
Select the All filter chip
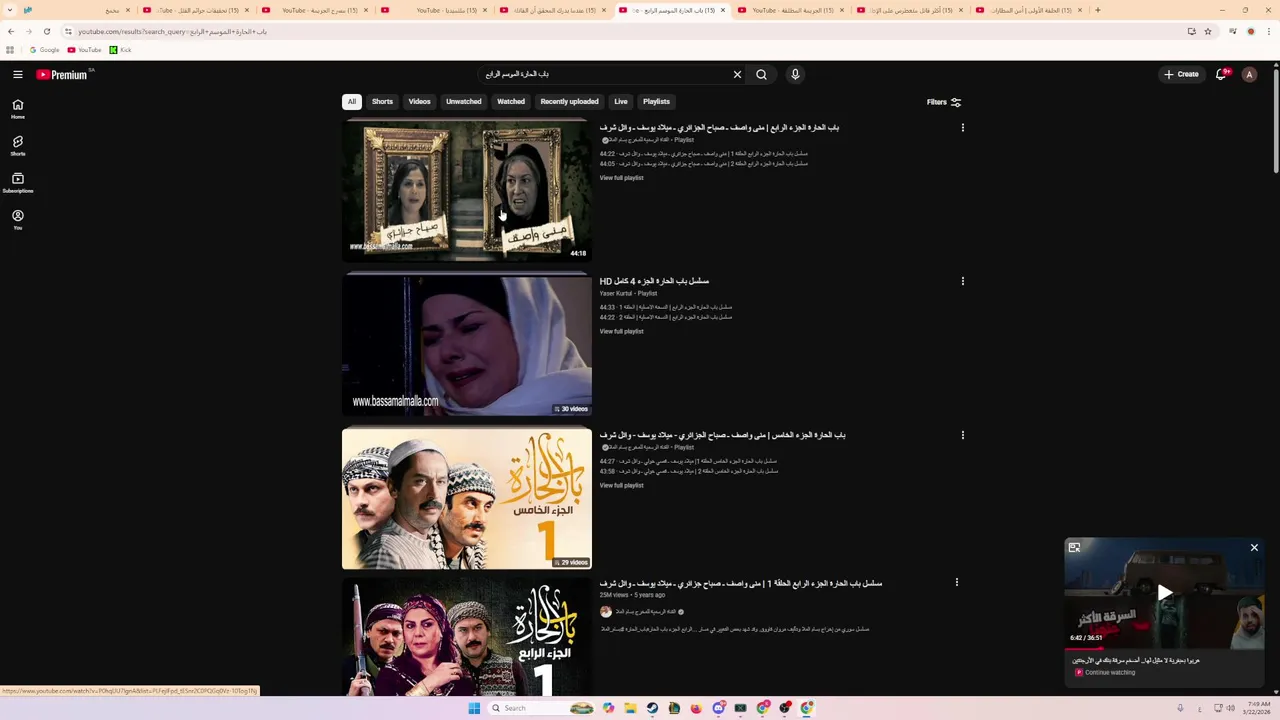[x=351, y=101]
